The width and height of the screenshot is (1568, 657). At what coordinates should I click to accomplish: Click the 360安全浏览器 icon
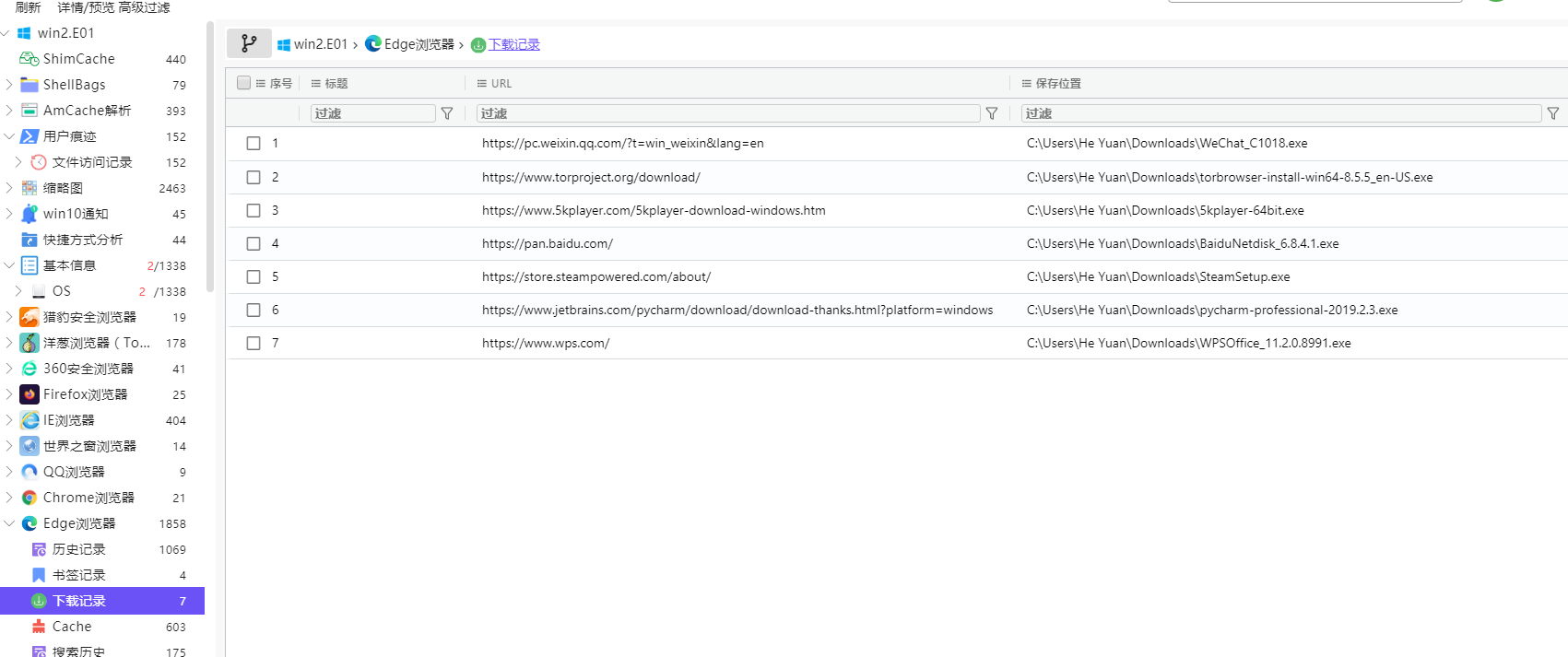click(x=29, y=369)
